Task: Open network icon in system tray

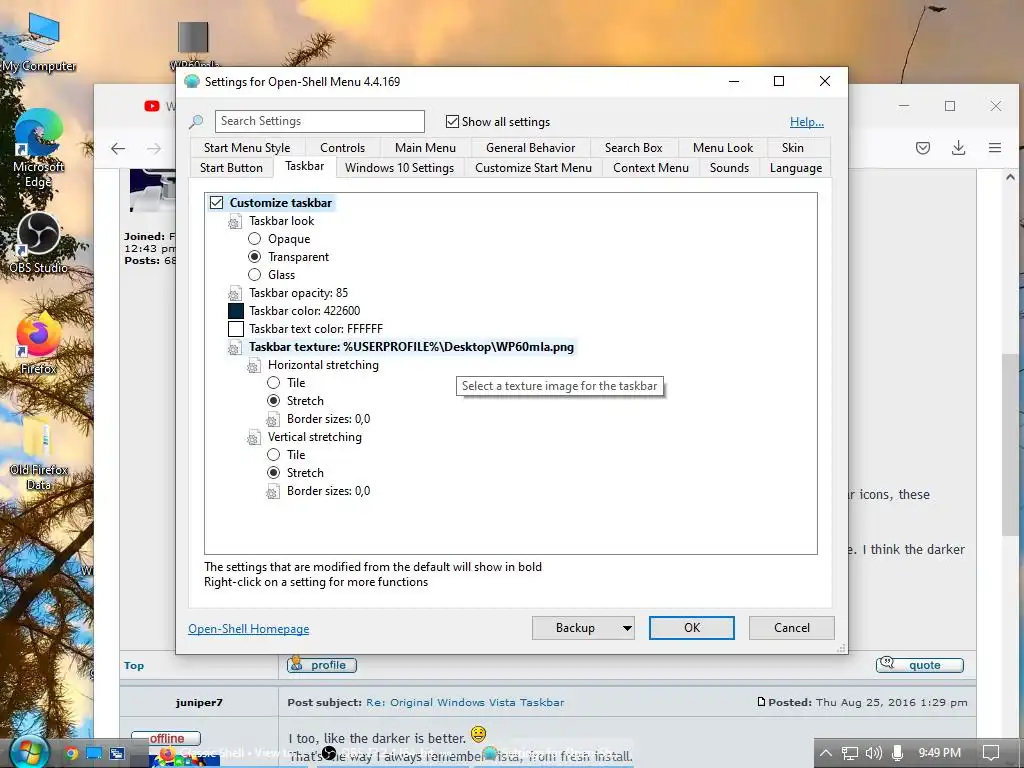Action: click(x=850, y=753)
